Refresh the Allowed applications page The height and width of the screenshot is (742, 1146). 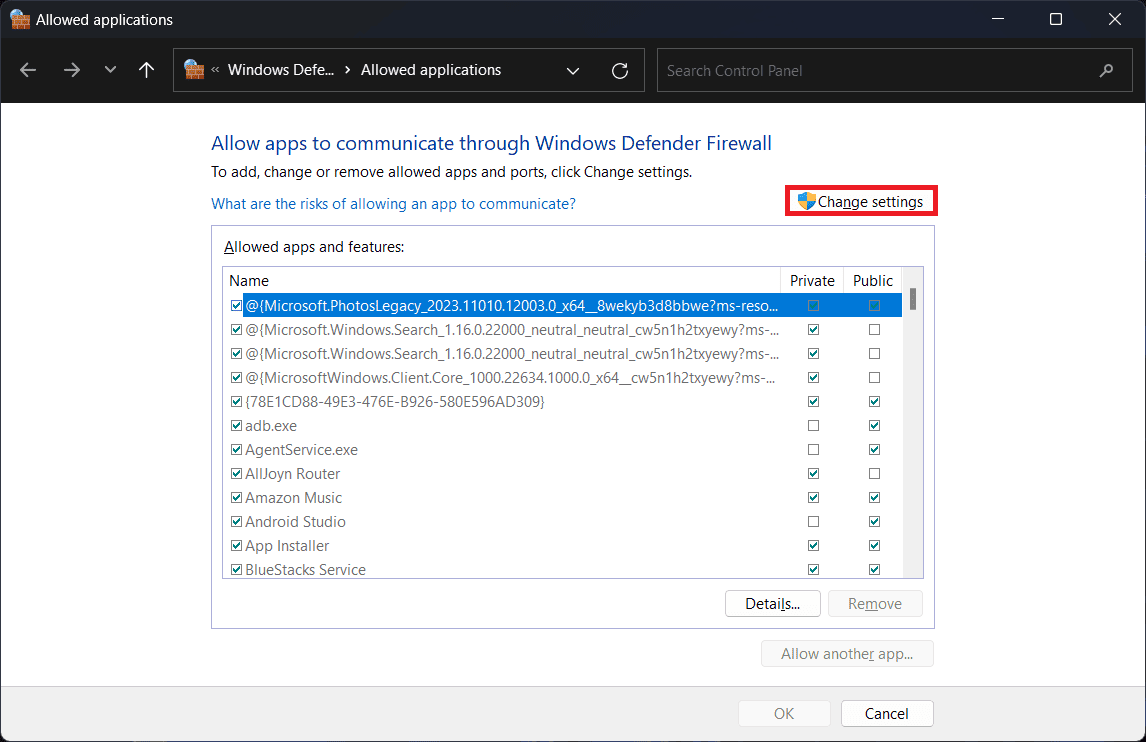pyautogui.click(x=620, y=71)
